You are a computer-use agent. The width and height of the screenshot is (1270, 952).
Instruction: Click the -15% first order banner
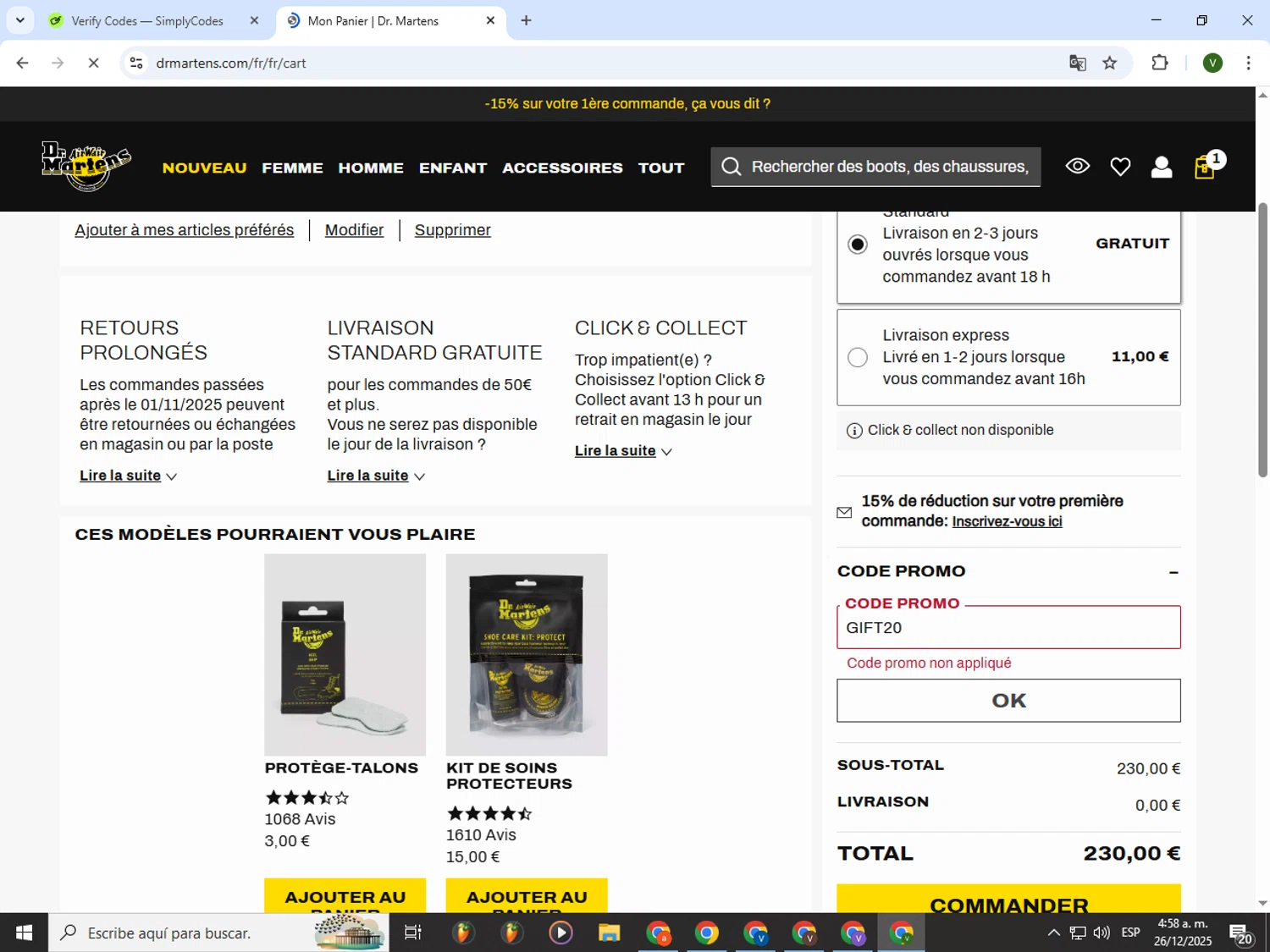[x=627, y=104]
